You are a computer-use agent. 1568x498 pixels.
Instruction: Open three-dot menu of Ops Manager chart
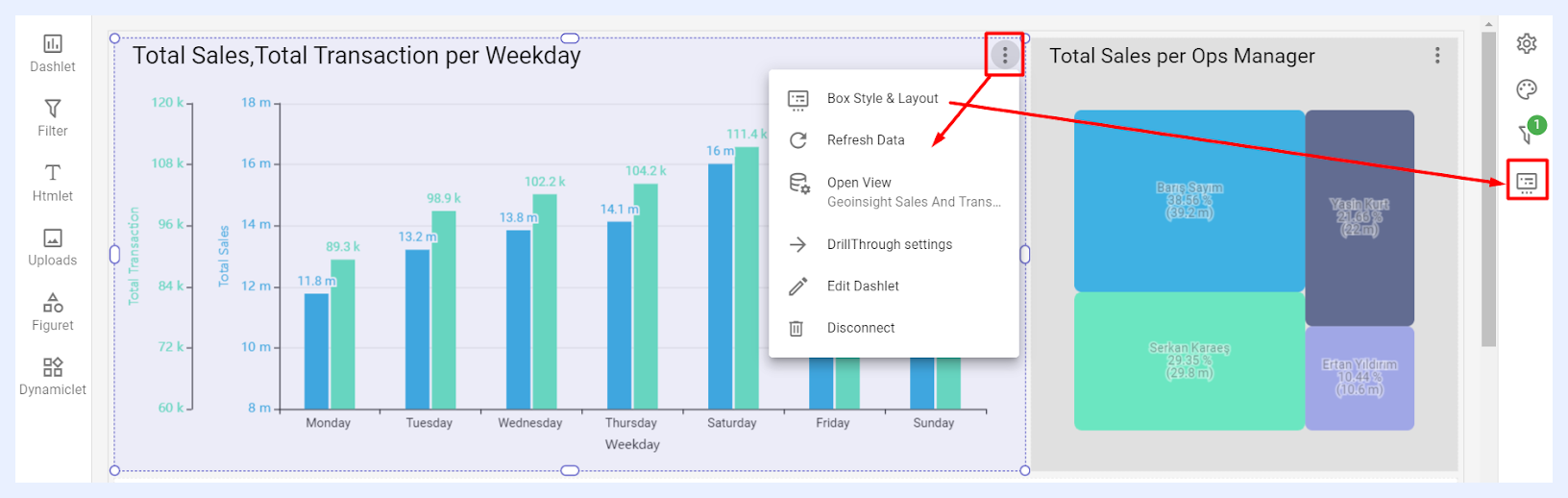(1437, 56)
